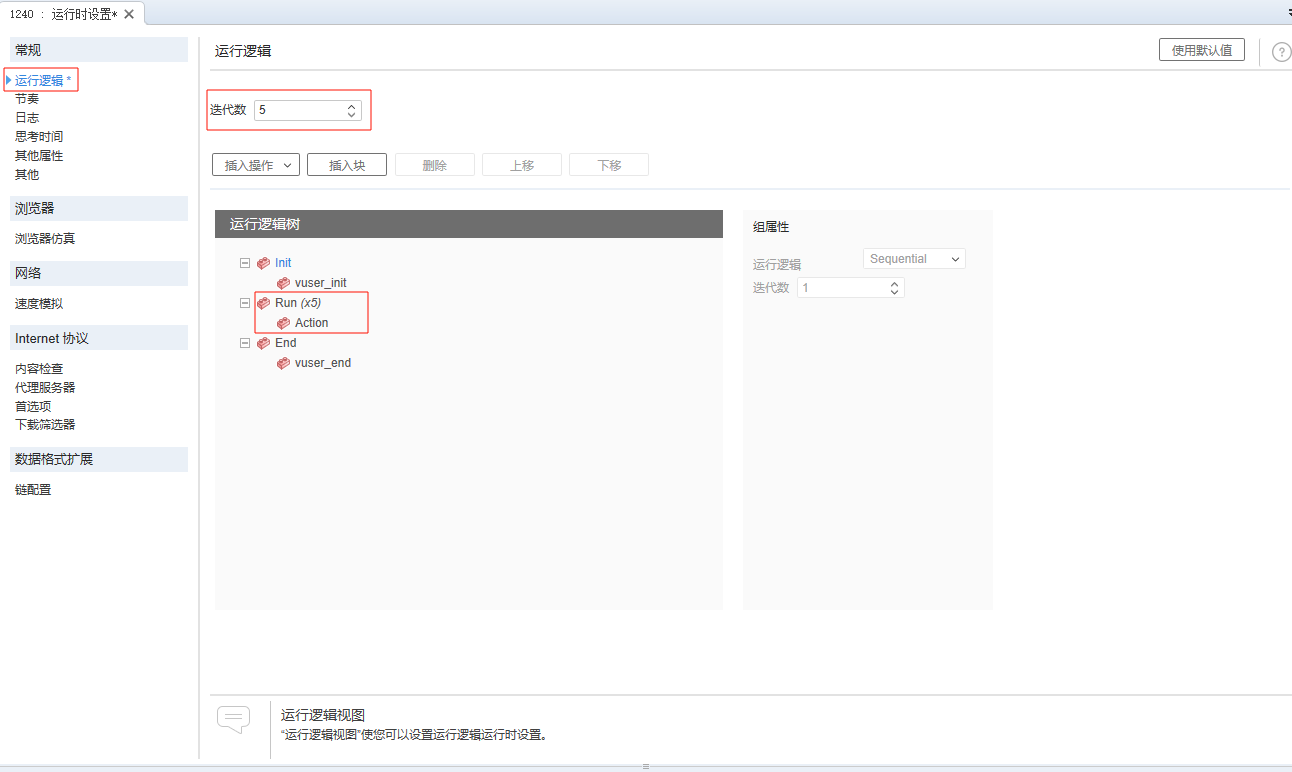1292x772 pixels.
Task: Open the 其他 settings page
Action: click(x=27, y=175)
